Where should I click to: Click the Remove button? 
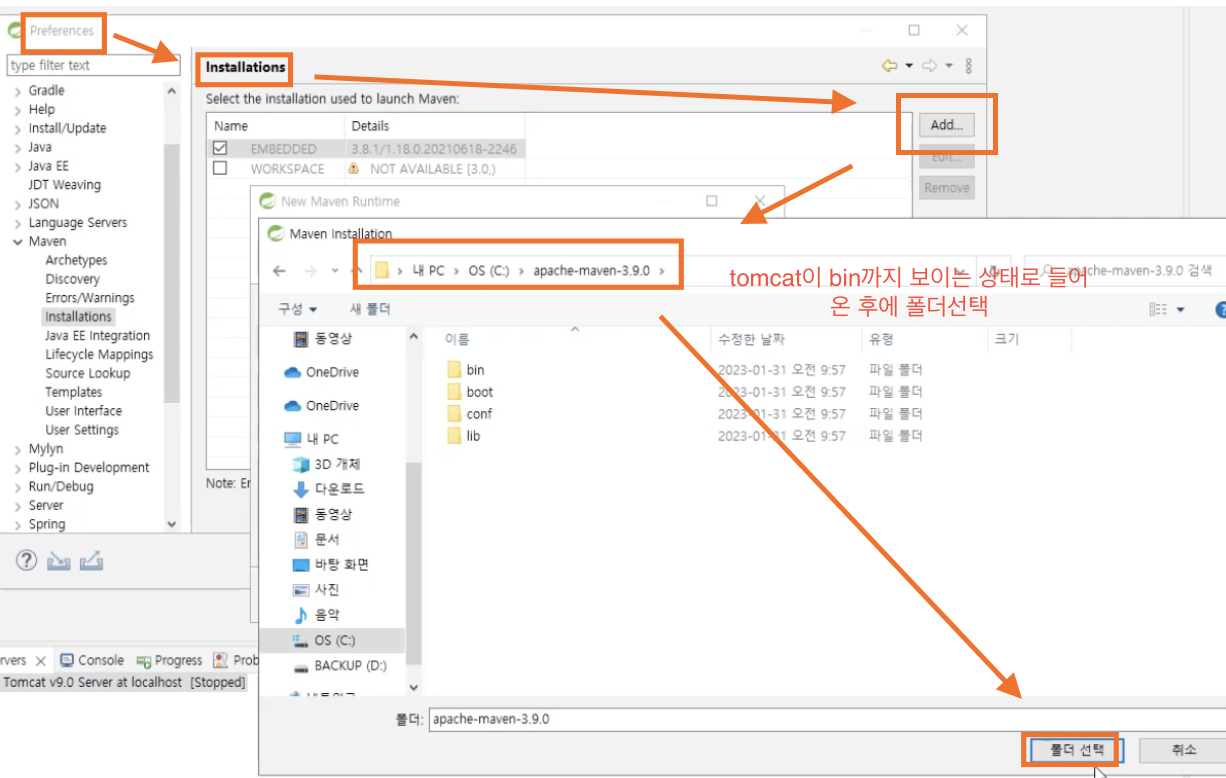[946, 188]
